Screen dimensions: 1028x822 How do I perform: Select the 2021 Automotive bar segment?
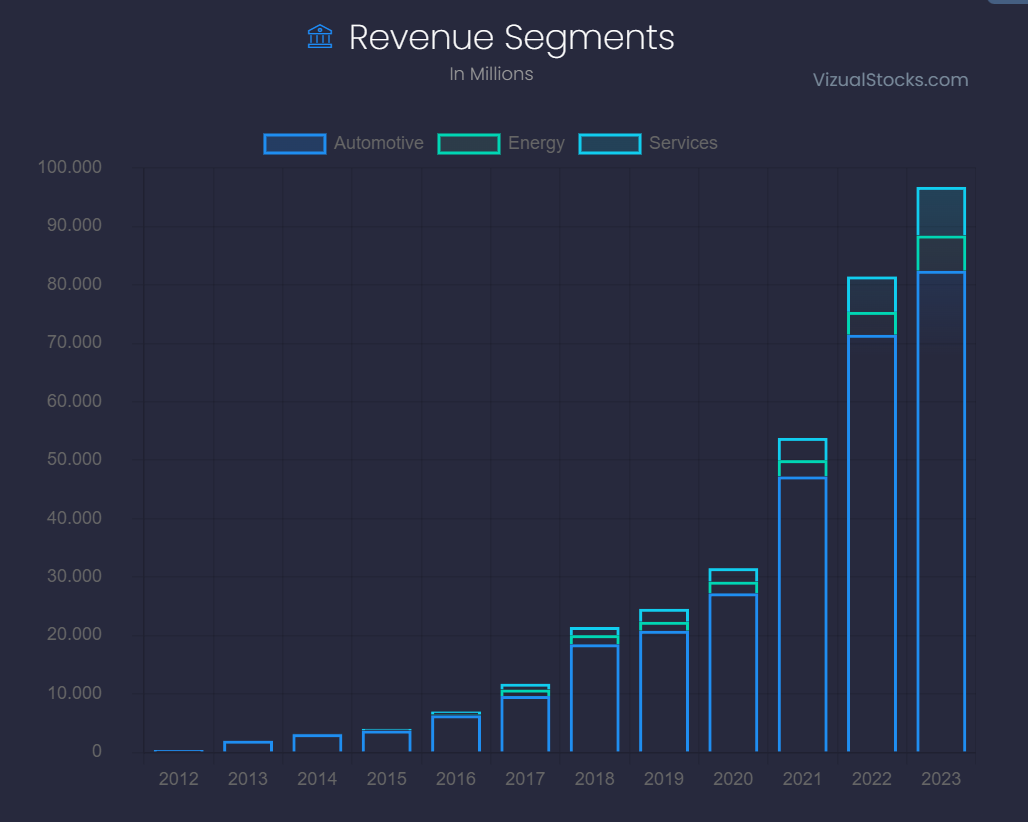pyautogui.click(x=802, y=614)
